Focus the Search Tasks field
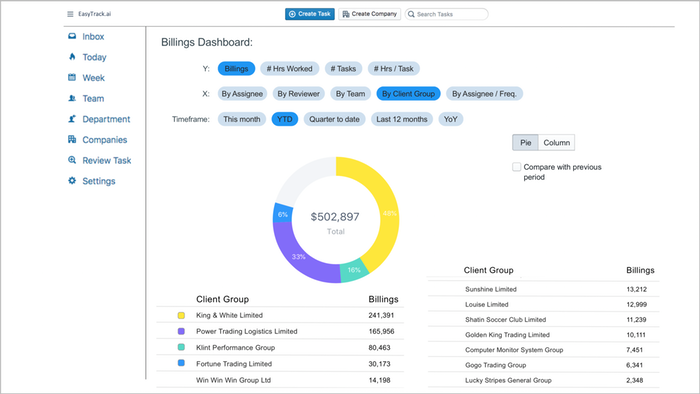This screenshot has width=700, height=394. pos(446,14)
